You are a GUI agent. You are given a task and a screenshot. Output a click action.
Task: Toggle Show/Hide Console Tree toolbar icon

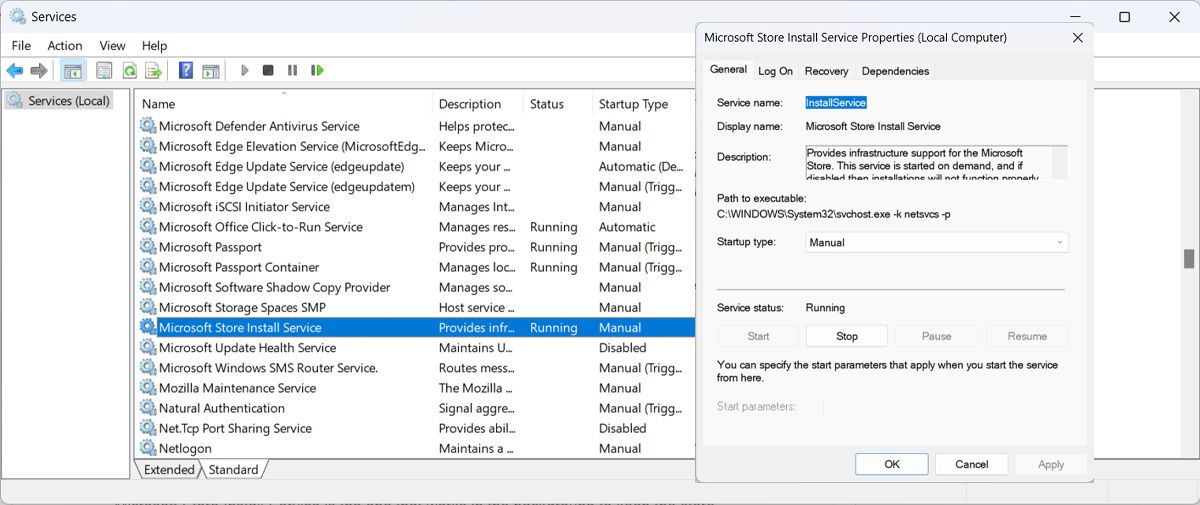pos(73,71)
